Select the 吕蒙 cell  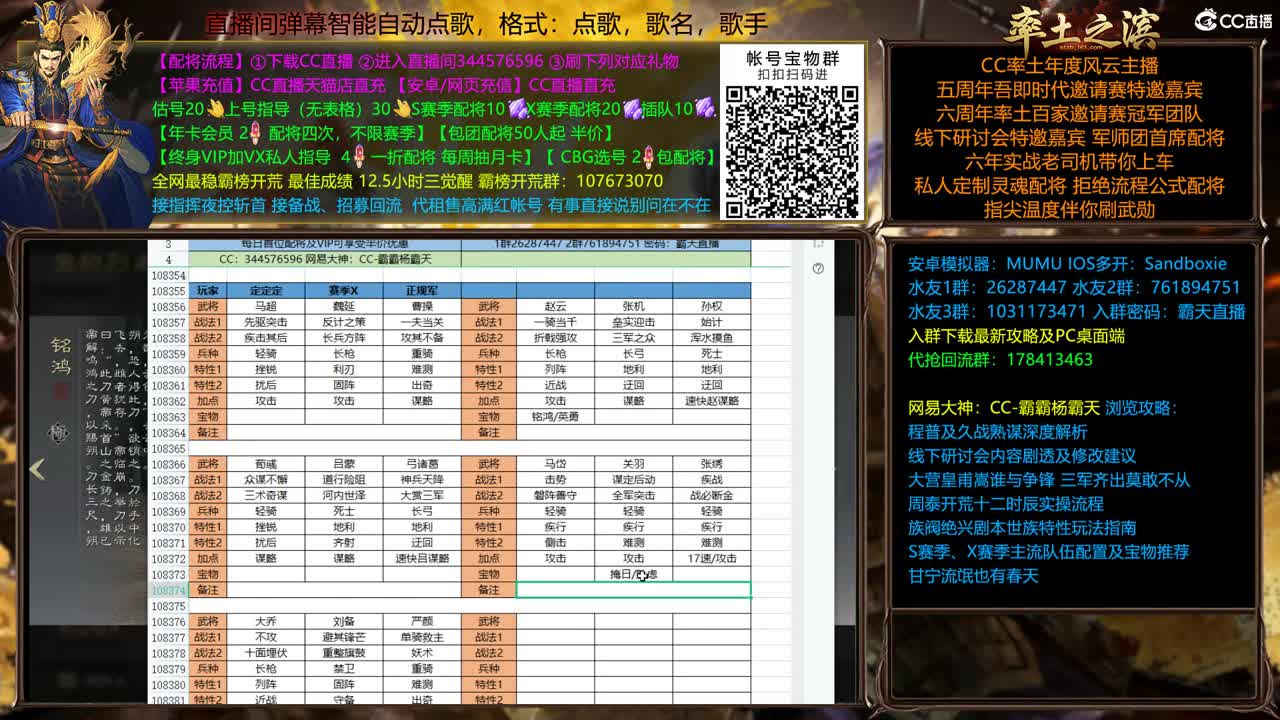pyautogui.click(x=344, y=464)
